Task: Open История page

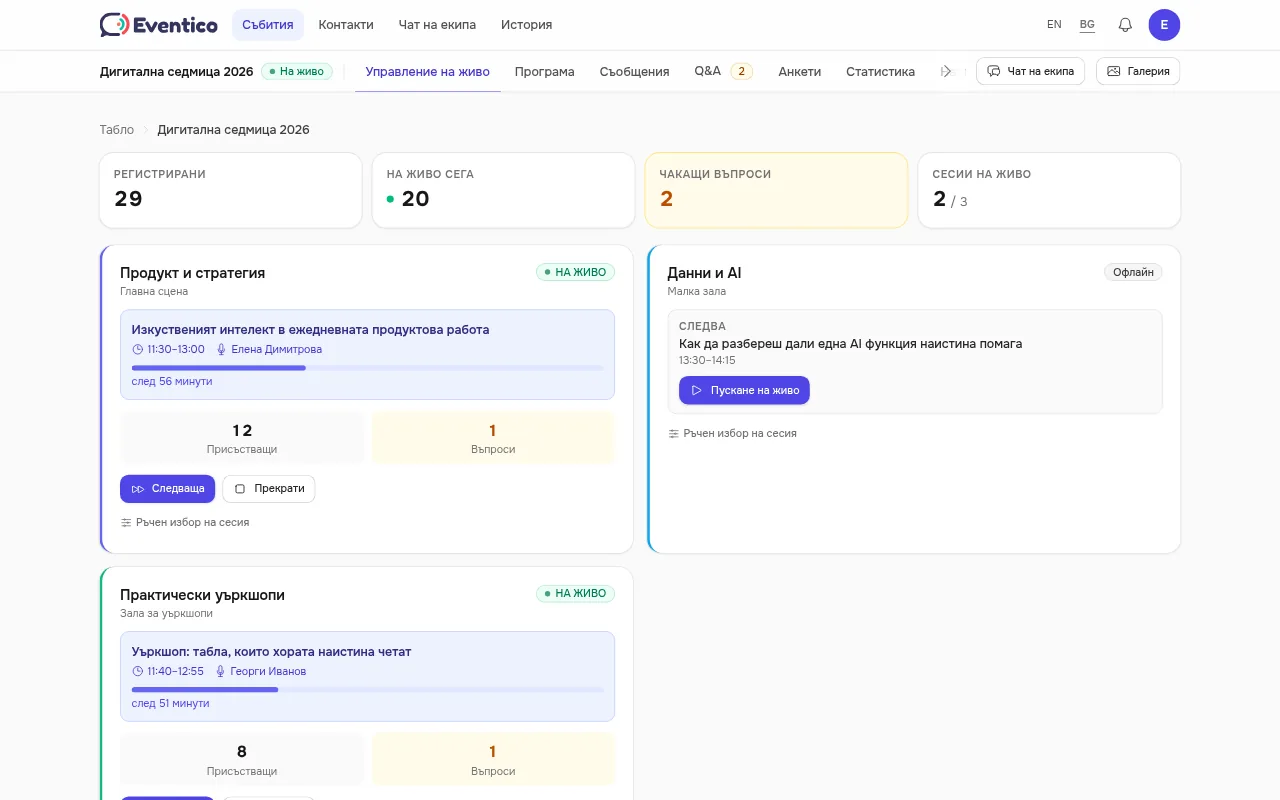Action: 527,25
